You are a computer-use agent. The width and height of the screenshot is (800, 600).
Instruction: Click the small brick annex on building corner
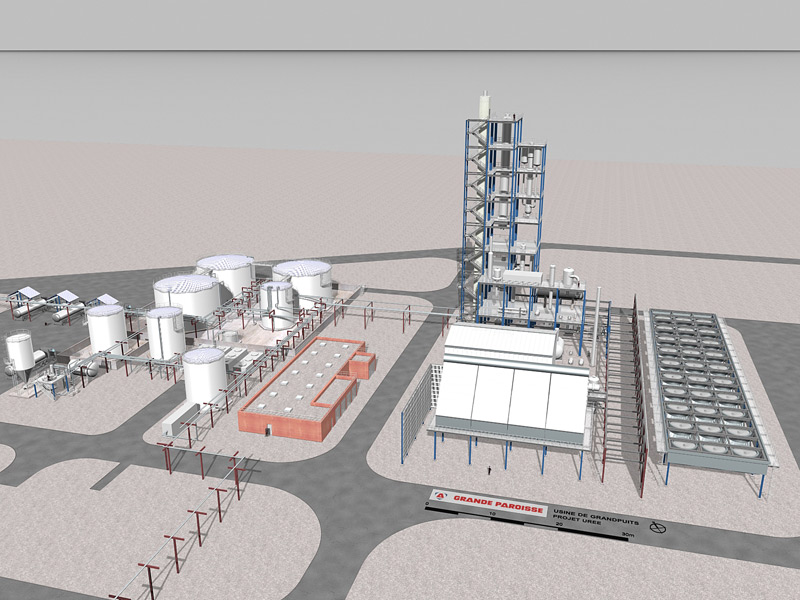click(362, 366)
